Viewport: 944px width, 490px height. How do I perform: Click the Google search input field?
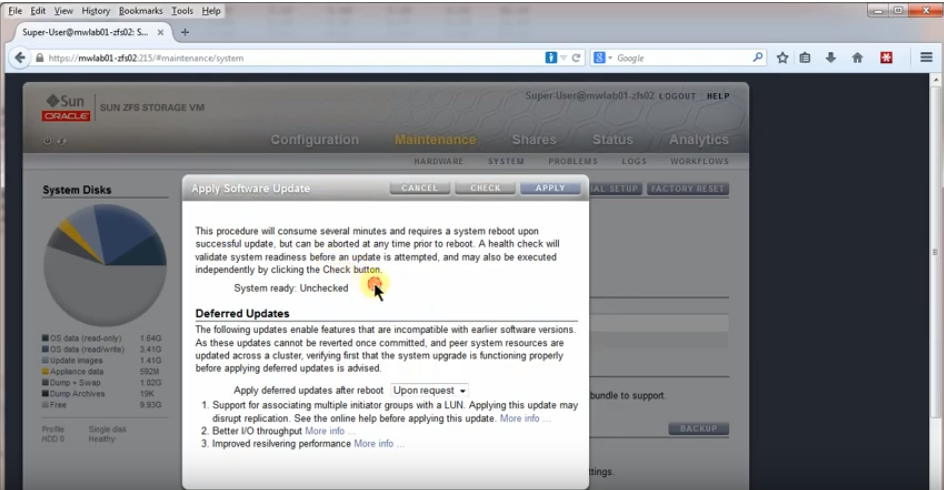pyautogui.click(x=682, y=58)
